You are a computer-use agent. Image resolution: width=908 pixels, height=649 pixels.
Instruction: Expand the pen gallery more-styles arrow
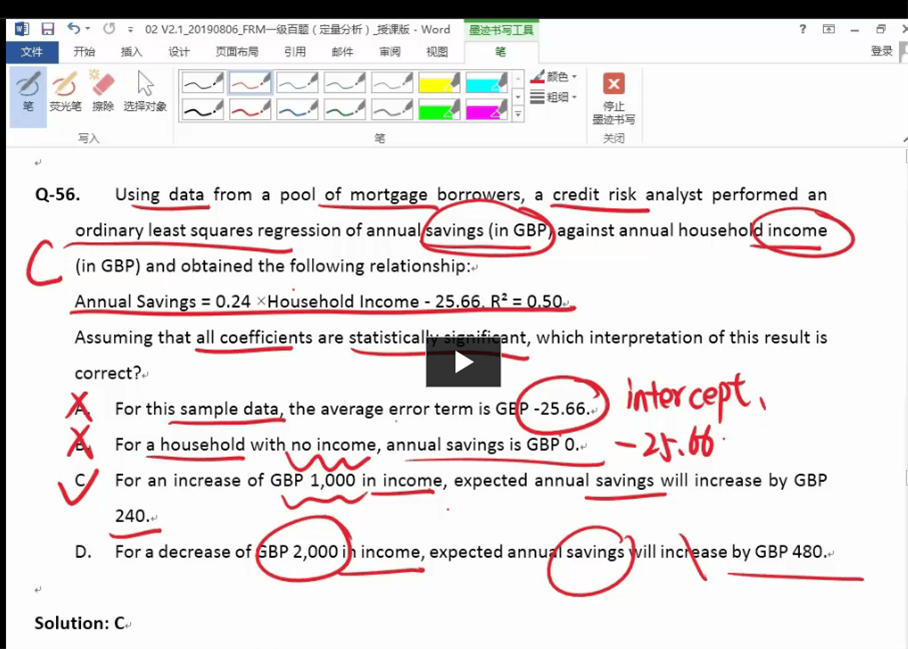coord(518,115)
